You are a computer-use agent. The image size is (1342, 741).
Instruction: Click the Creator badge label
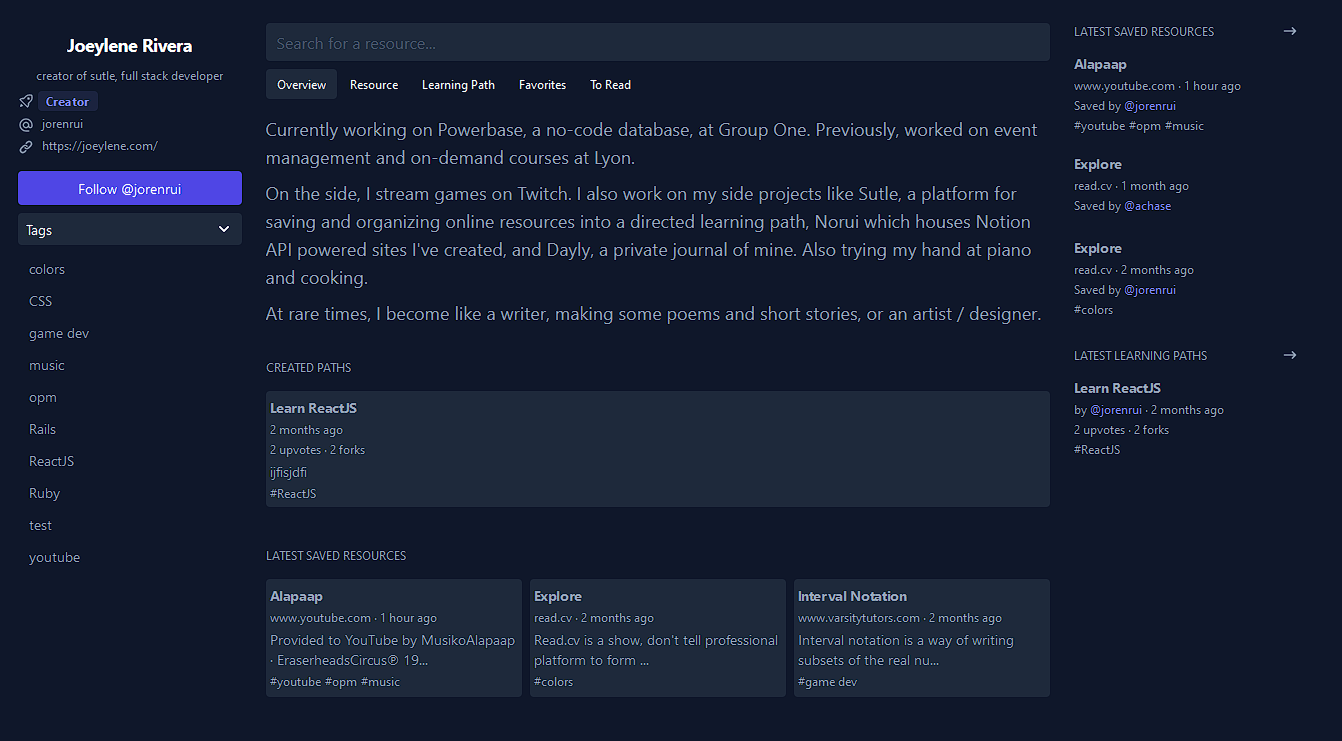coord(66,101)
